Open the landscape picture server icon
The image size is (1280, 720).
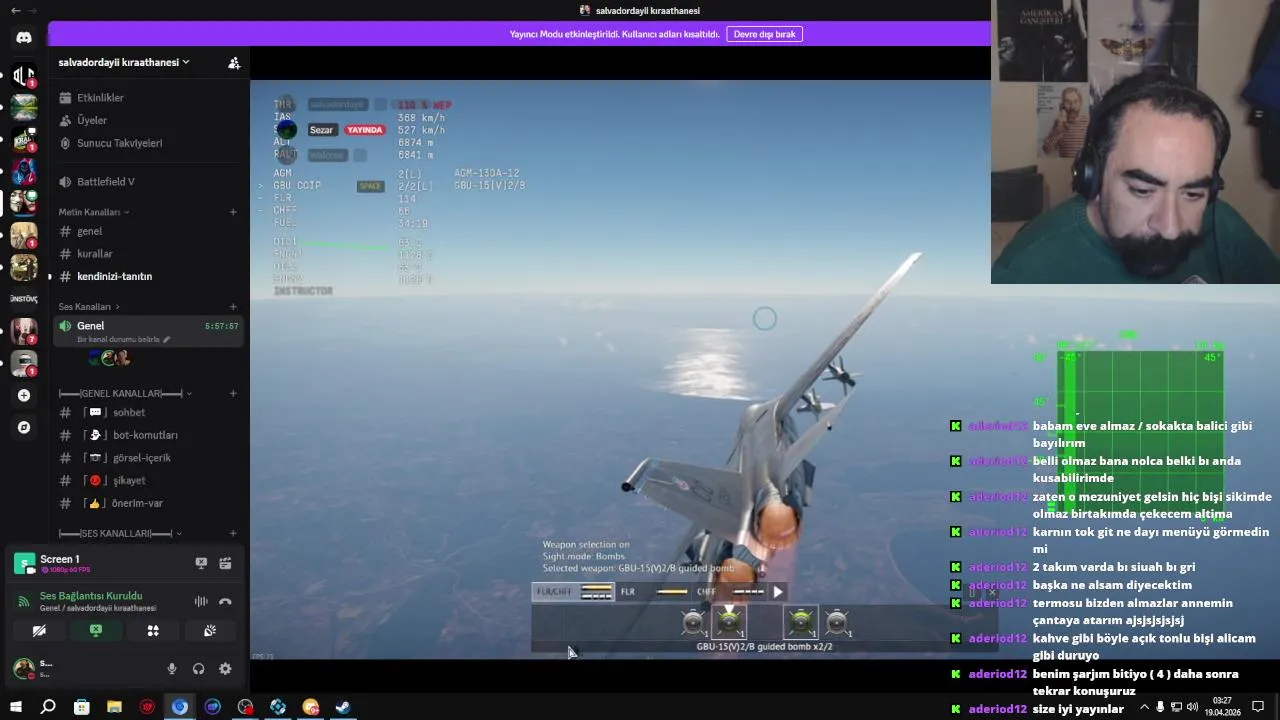coord(24,107)
